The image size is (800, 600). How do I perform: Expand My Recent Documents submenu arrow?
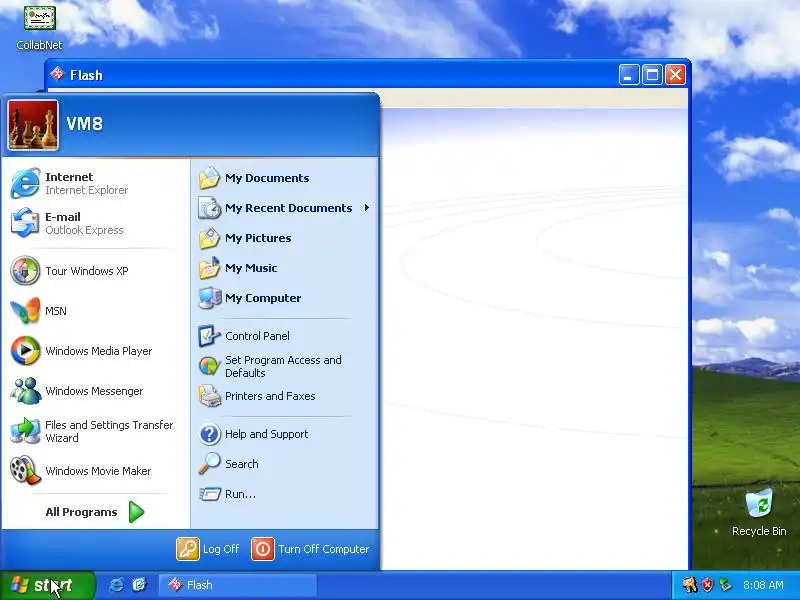coord(366,208)
